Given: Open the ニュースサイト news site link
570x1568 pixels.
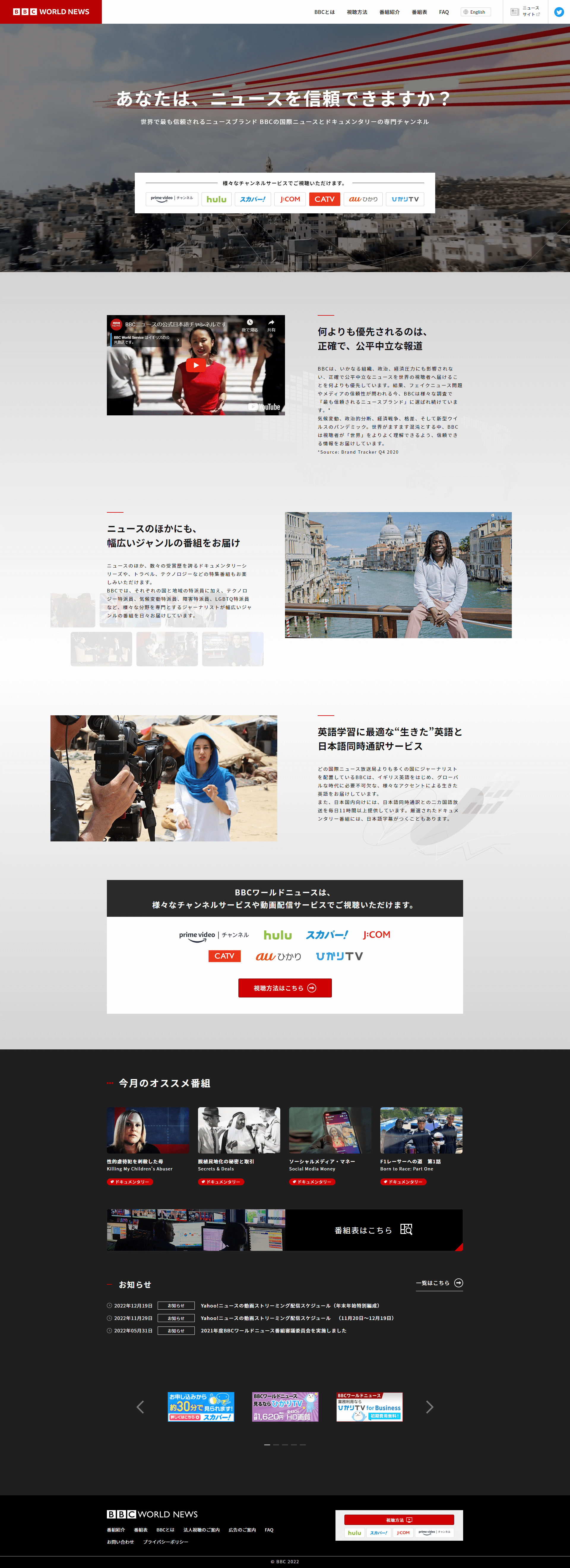Looking at the screenshot, I should pyautogui.click(x=525, y=12).
